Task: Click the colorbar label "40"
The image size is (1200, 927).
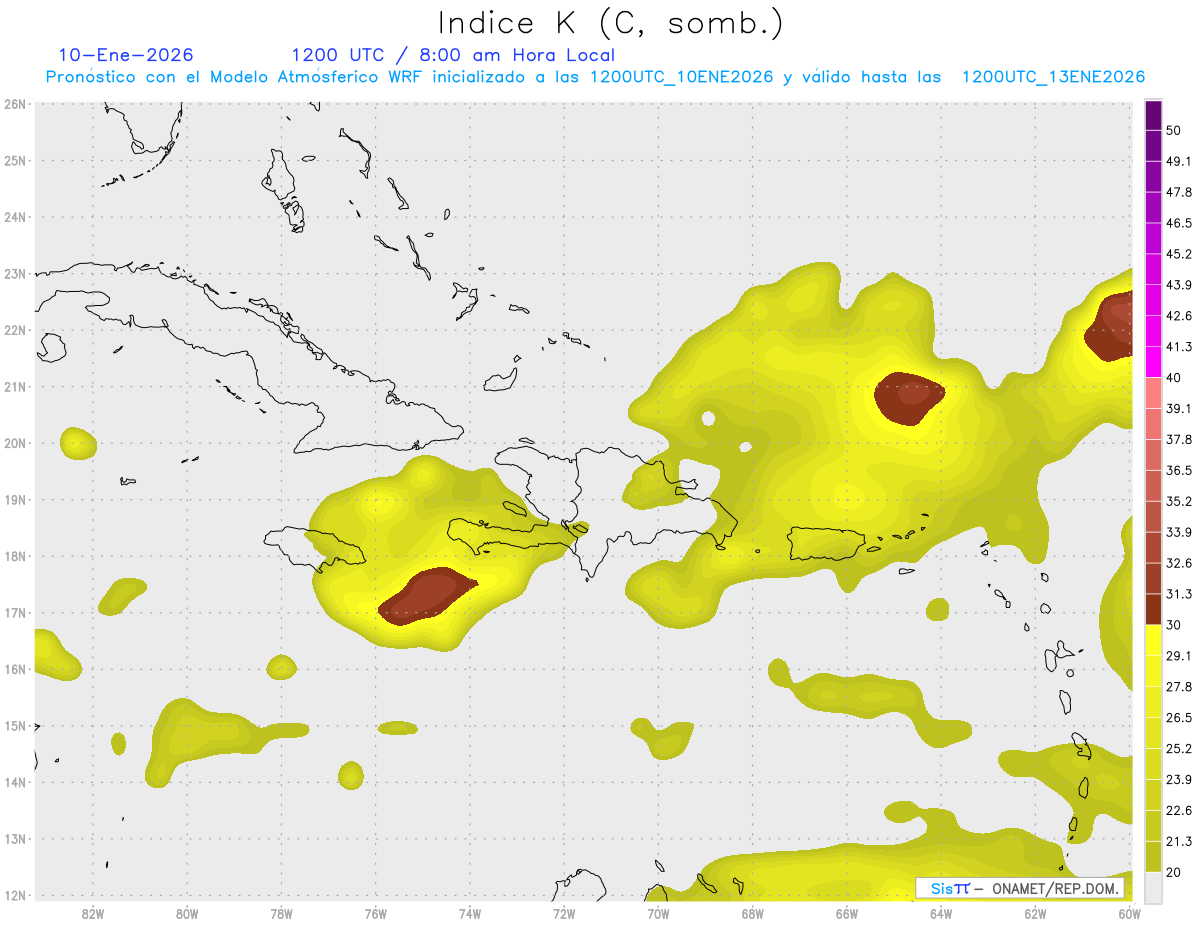Action: [1173, 377]
